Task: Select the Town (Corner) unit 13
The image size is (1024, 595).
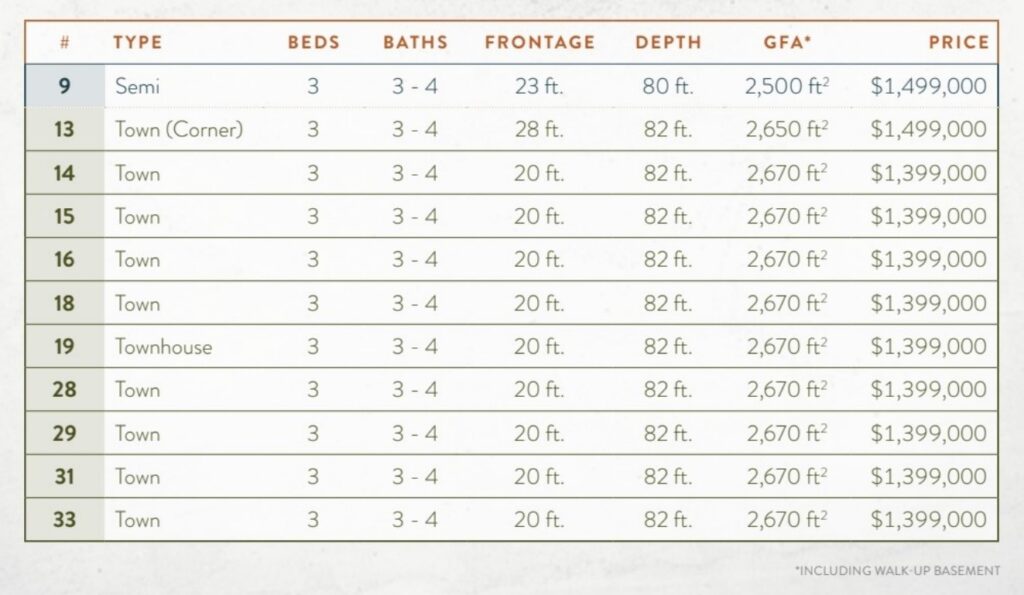Action: tap(179, 129)
